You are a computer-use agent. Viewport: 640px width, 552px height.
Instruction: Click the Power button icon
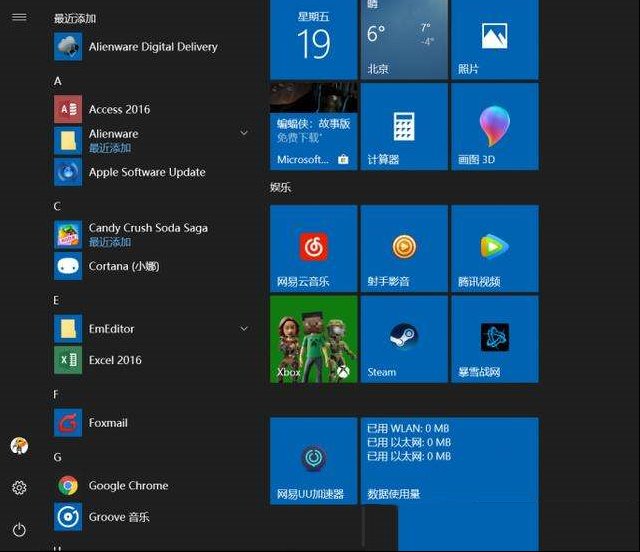(x=19, y=530)
